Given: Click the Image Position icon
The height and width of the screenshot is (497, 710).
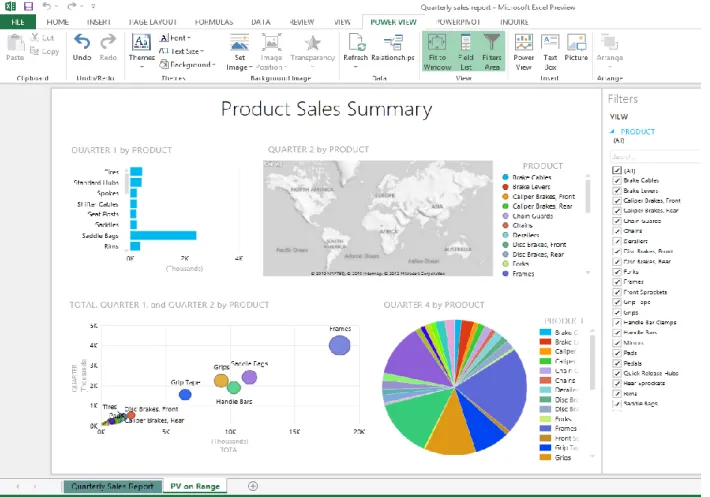Looking at the screenshot, I should [271, 42].
